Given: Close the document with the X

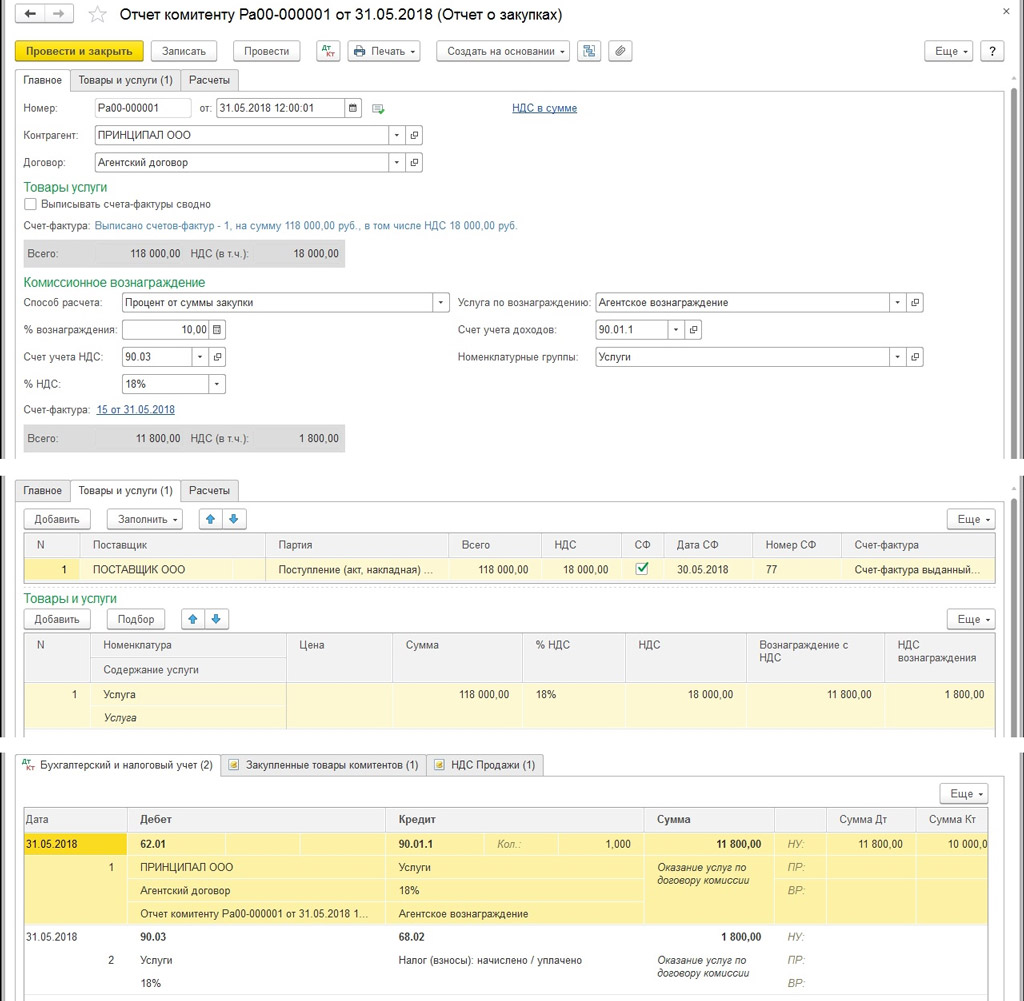Looking at the screenshot, I should (1006, 11).
